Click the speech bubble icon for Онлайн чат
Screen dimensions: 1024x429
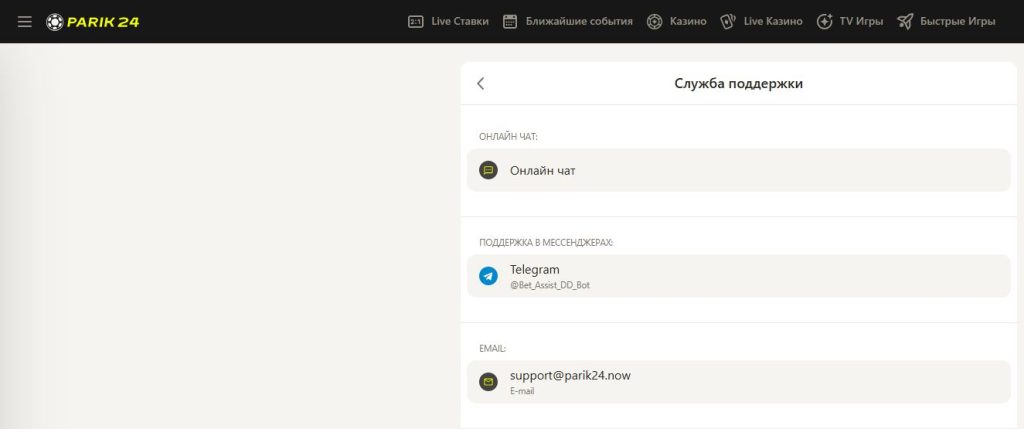click(x=488, y=170)
